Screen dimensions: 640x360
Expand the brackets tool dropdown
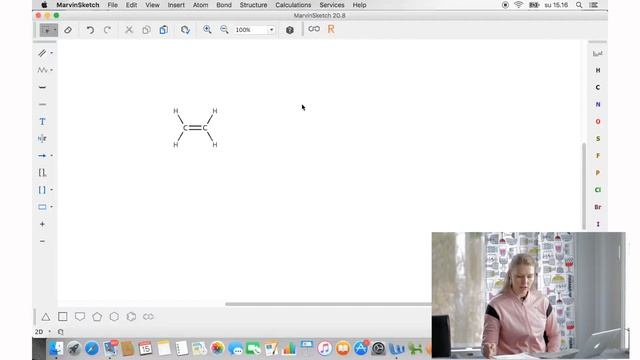click(x=51, y=190)
